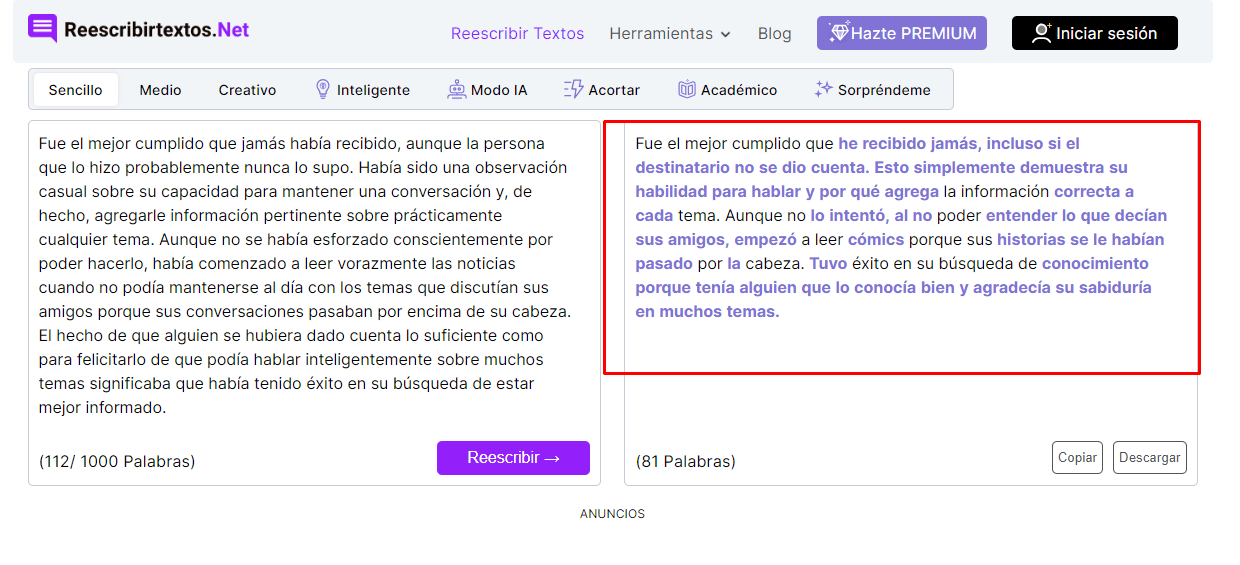Click highlighted word 'Tuvo' in output
The height and width of the screenshot is (565, 1240).
pos(828,263)
